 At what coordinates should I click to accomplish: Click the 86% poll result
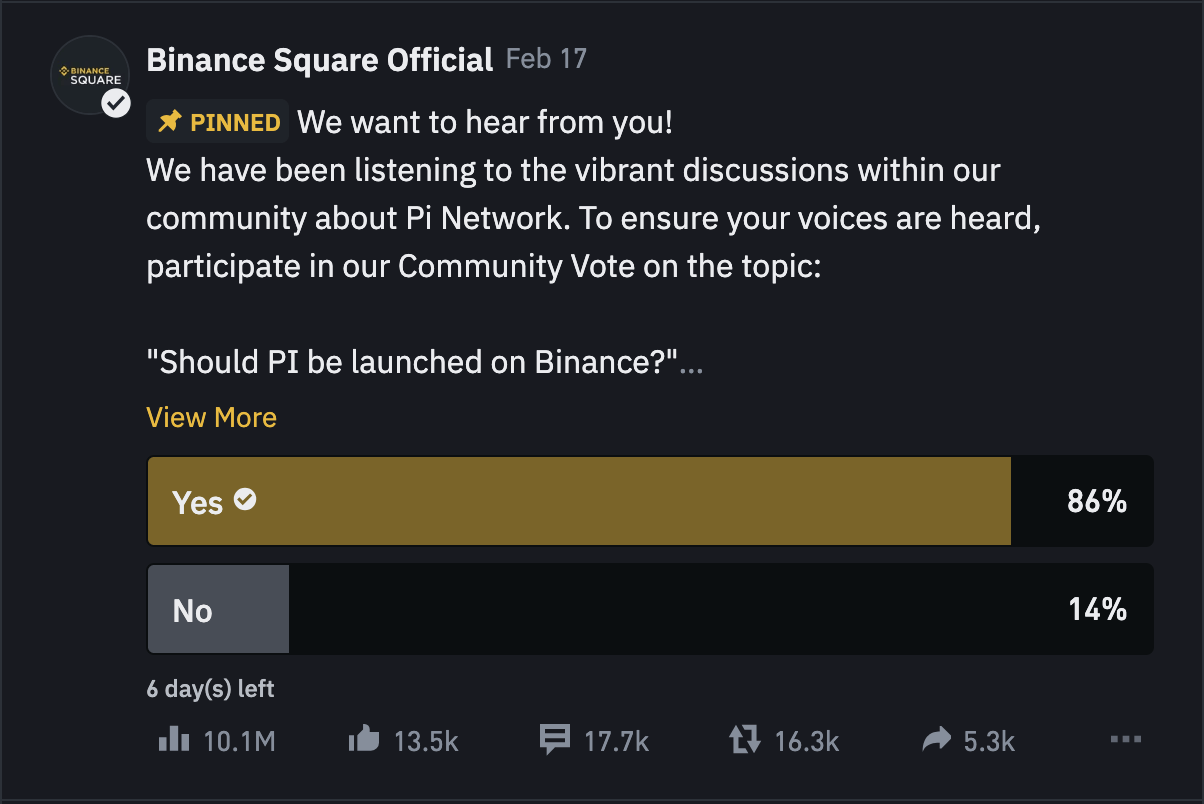click(1097, 501)
